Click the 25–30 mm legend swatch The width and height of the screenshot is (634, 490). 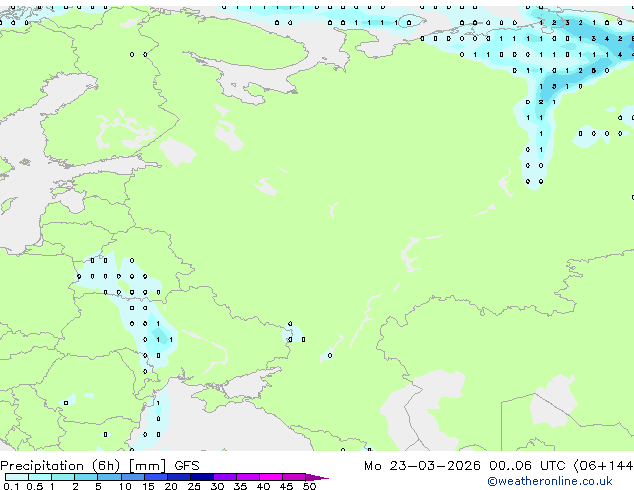coord(201,477)
